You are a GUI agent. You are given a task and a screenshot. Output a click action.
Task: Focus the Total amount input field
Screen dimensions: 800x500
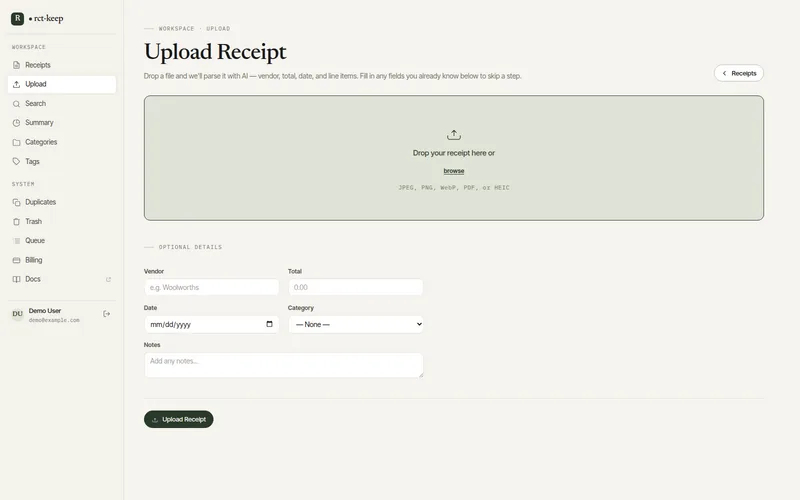click(356, 287)
